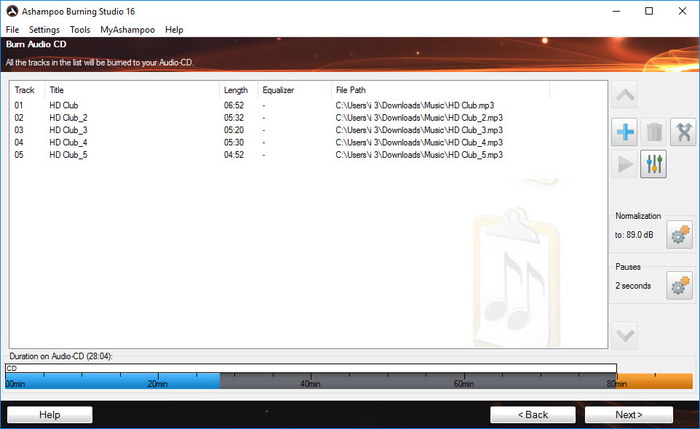Sort by the Track column header
Image resolution: width=700 pixels, height=429 pixels.
tap(27, 90)
